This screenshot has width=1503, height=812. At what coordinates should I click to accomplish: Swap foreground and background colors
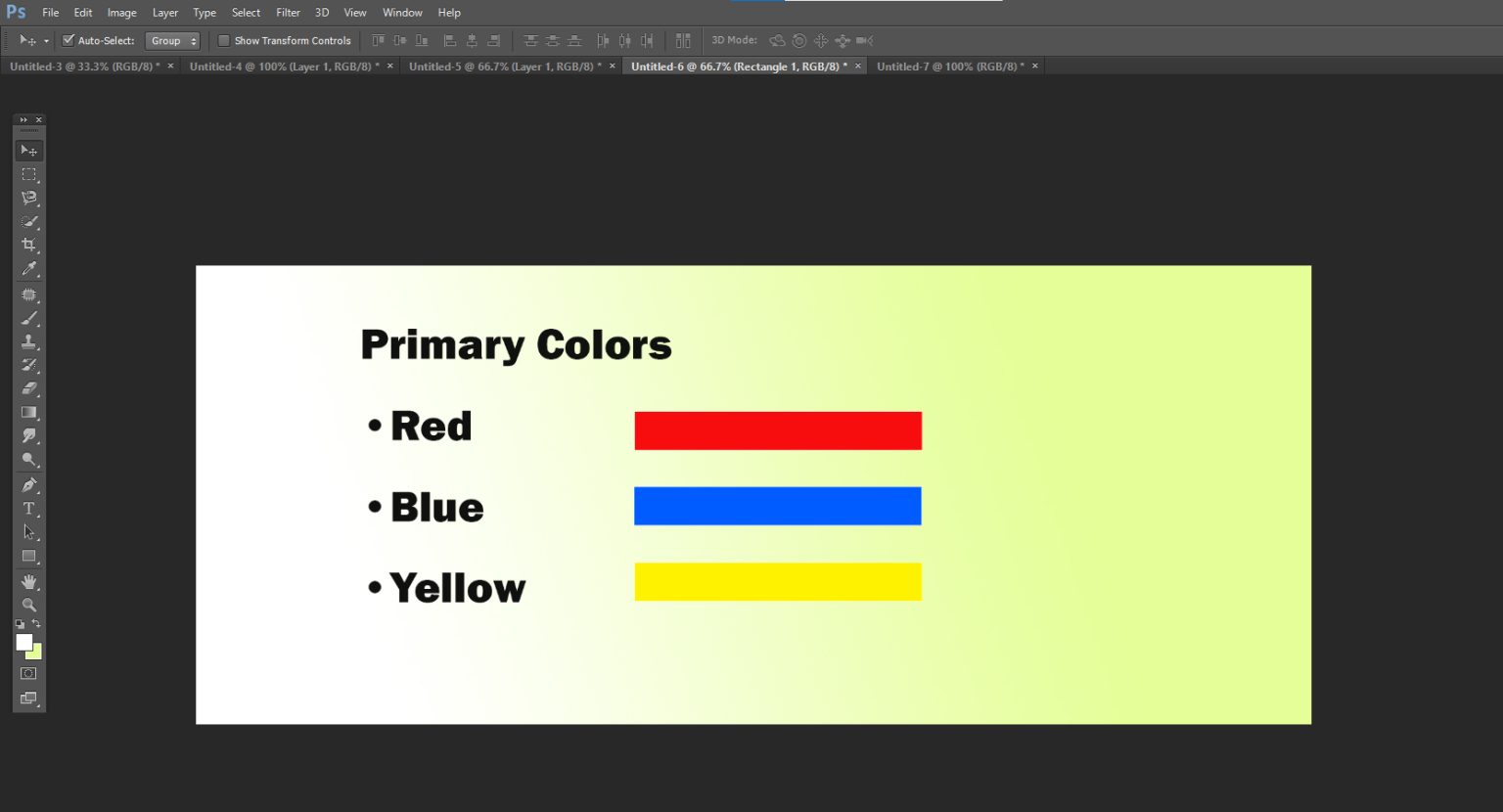[36, 624]
